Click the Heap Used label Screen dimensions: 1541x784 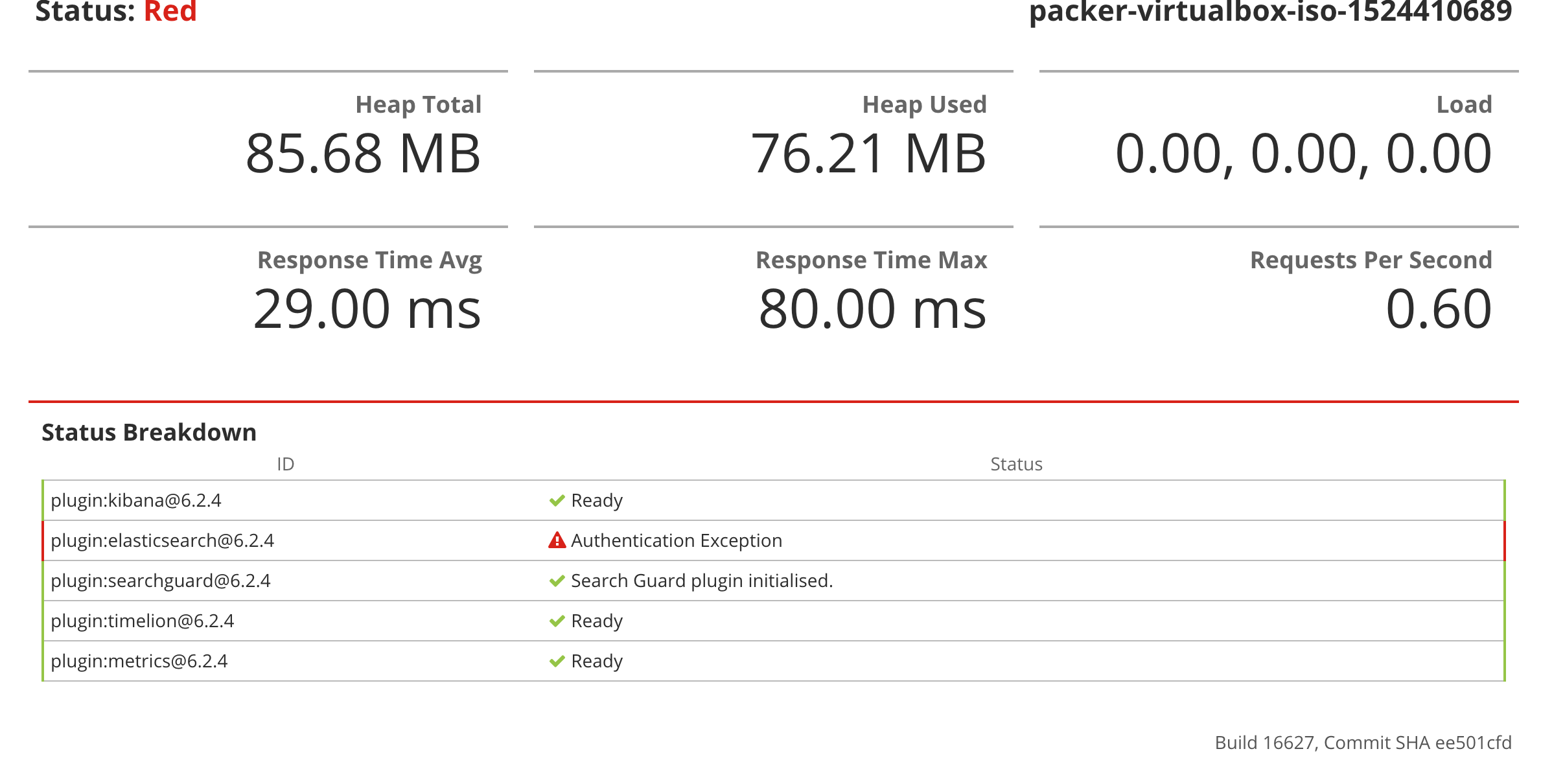pyautogui.click(x=925, y=105)
